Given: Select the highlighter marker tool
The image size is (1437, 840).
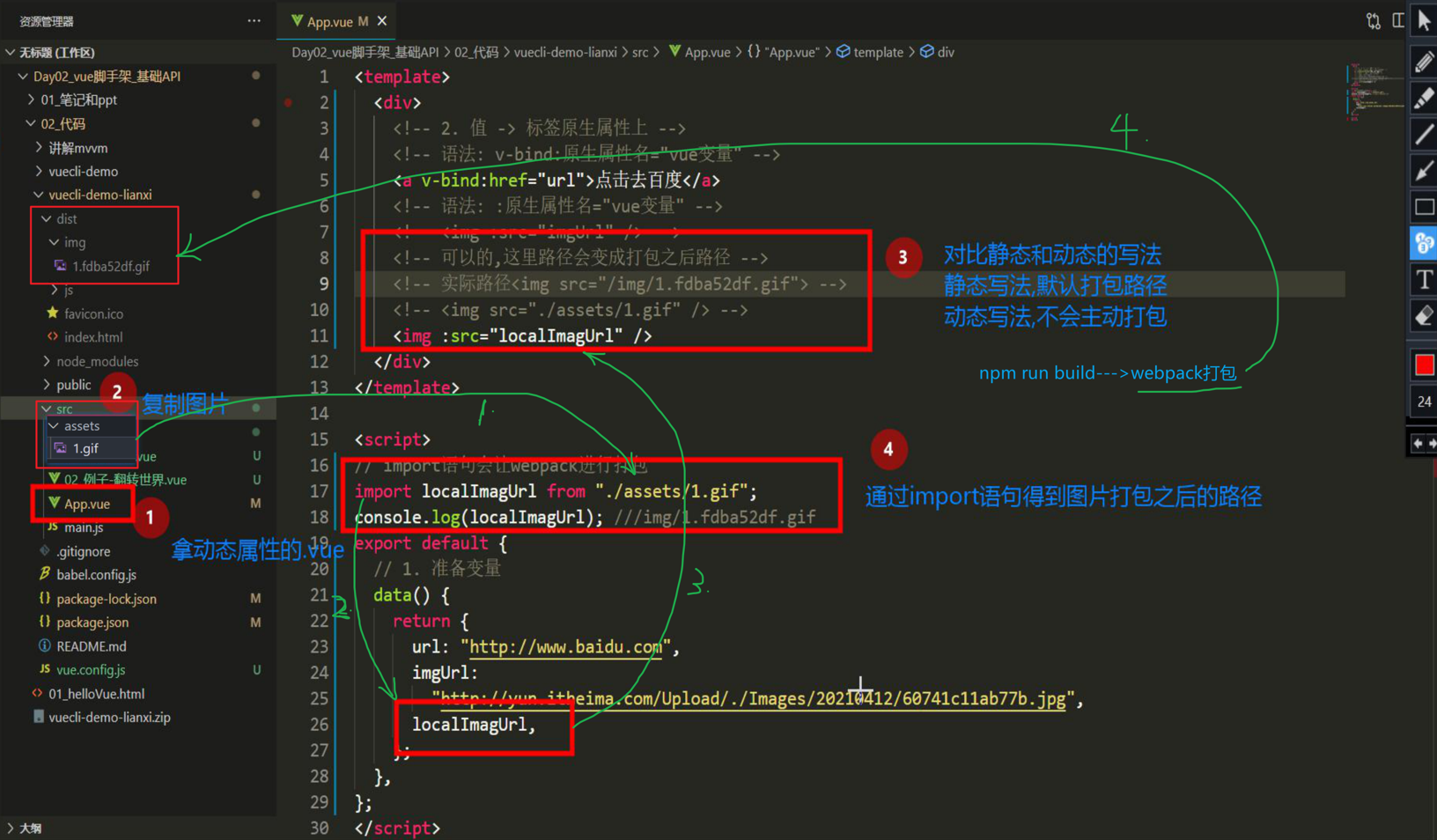Looking at the screenshot, I should (x=1424, y=97).
